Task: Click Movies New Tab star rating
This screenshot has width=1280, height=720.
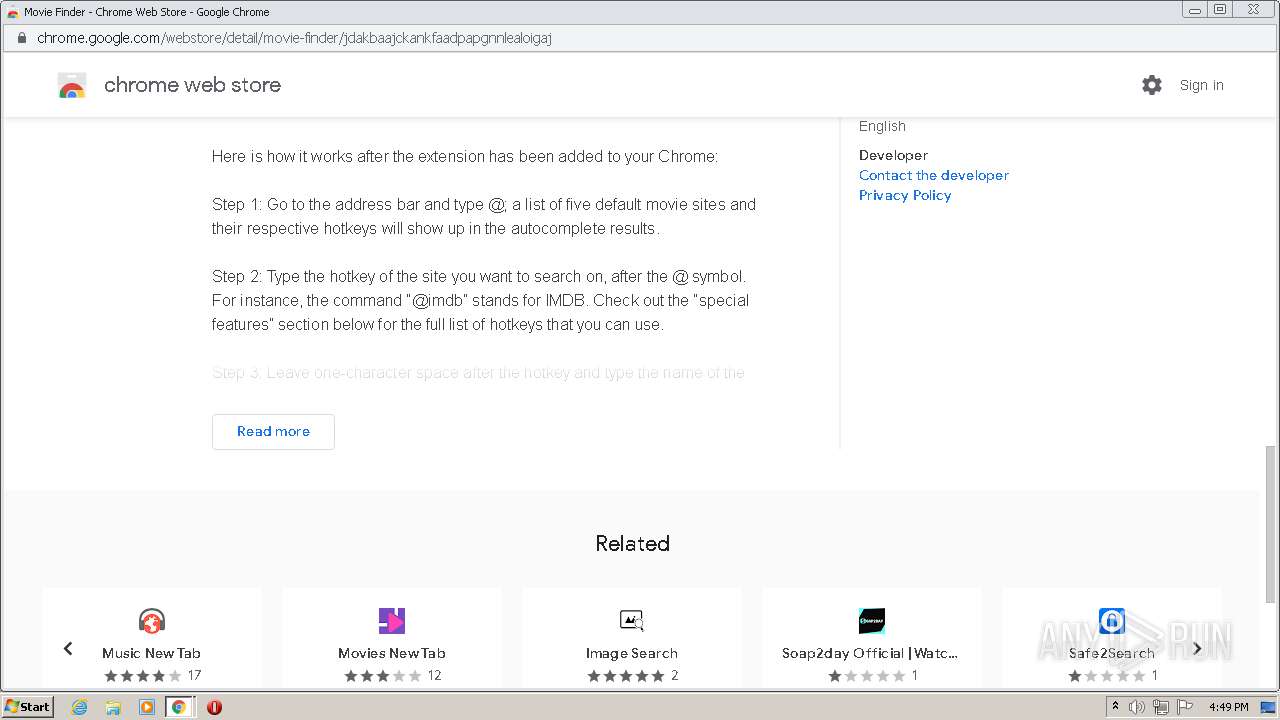Action: 383,676
